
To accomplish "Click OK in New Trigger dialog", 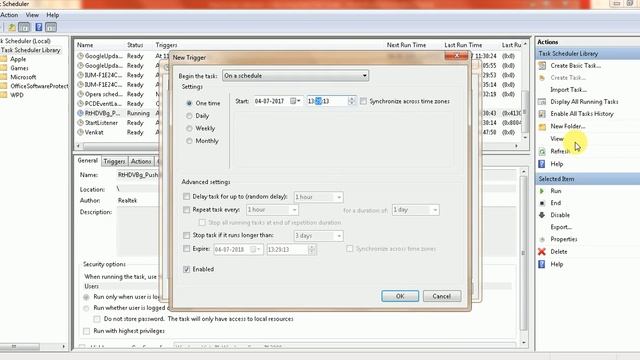I will (x=400, y=296).
